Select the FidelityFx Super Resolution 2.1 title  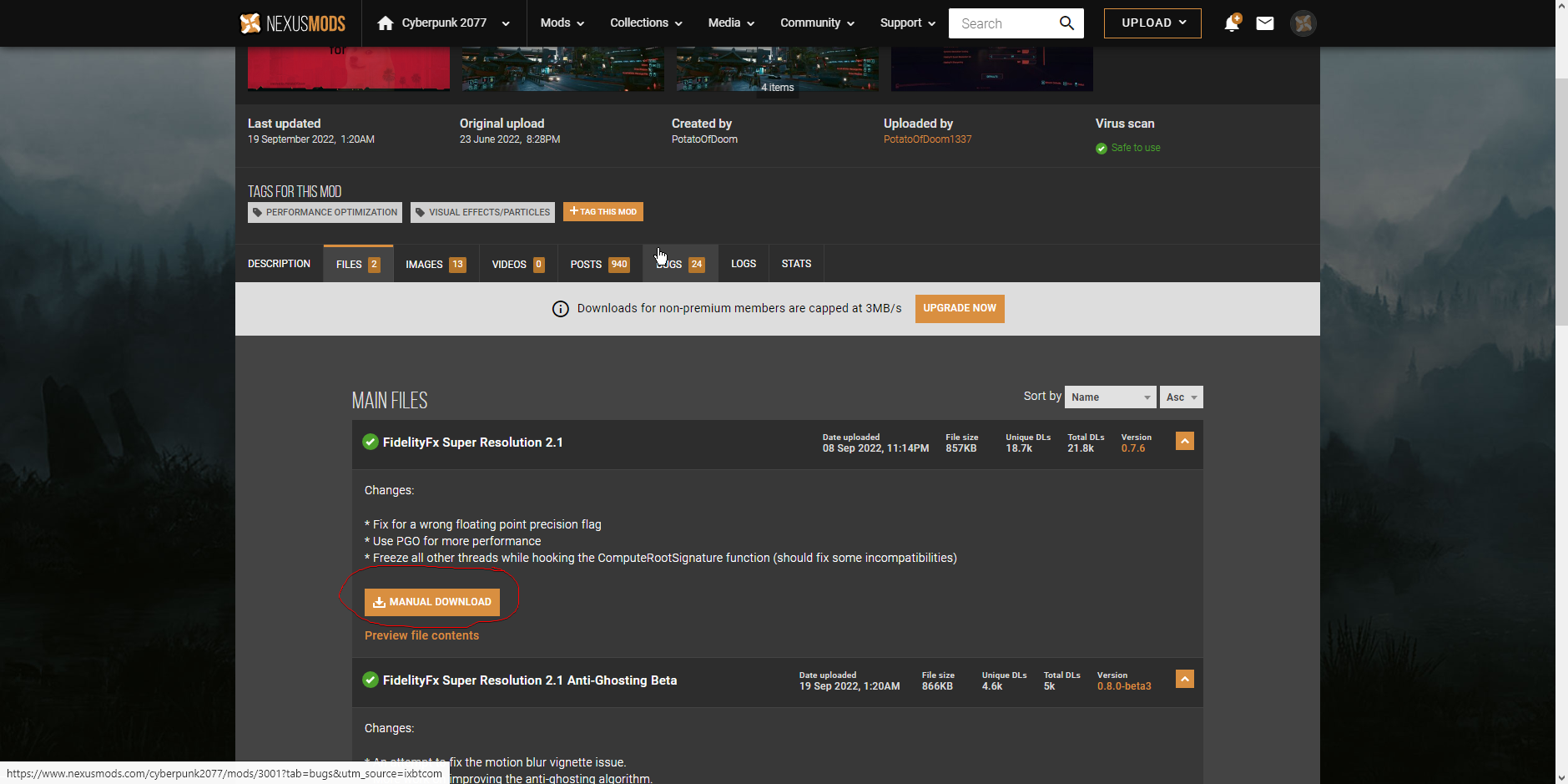coord(473,443)
